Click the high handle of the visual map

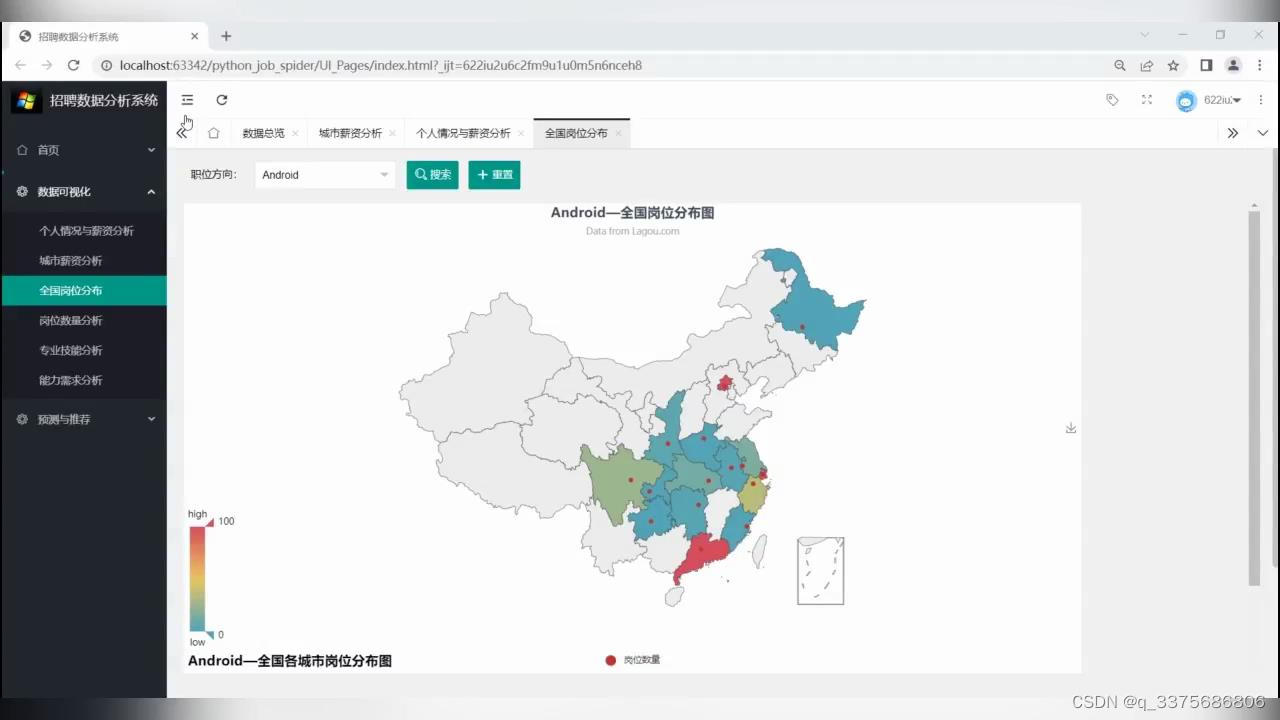(209, 521)
